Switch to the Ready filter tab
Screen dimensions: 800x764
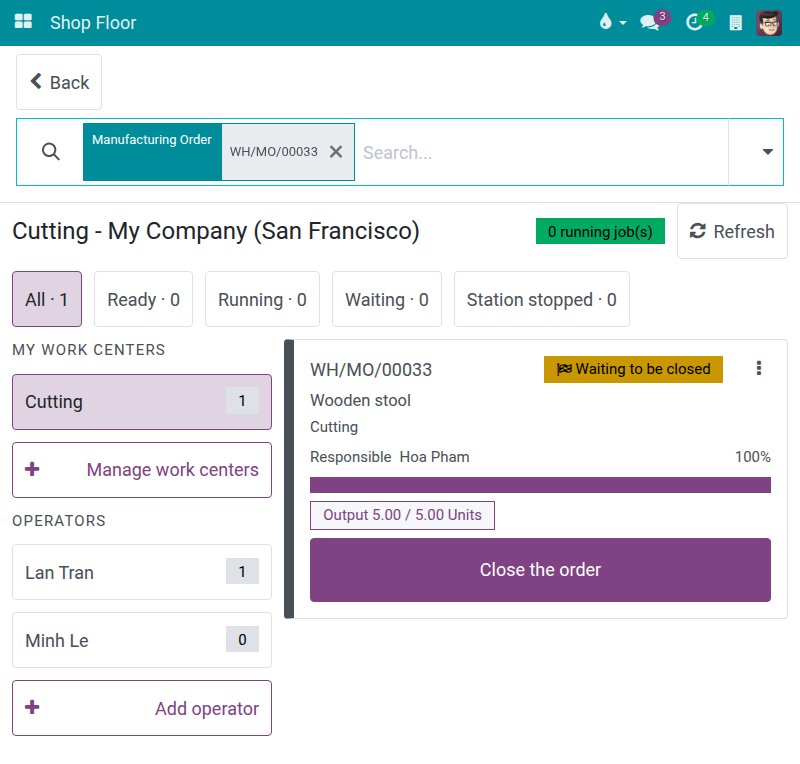point(143,299)
